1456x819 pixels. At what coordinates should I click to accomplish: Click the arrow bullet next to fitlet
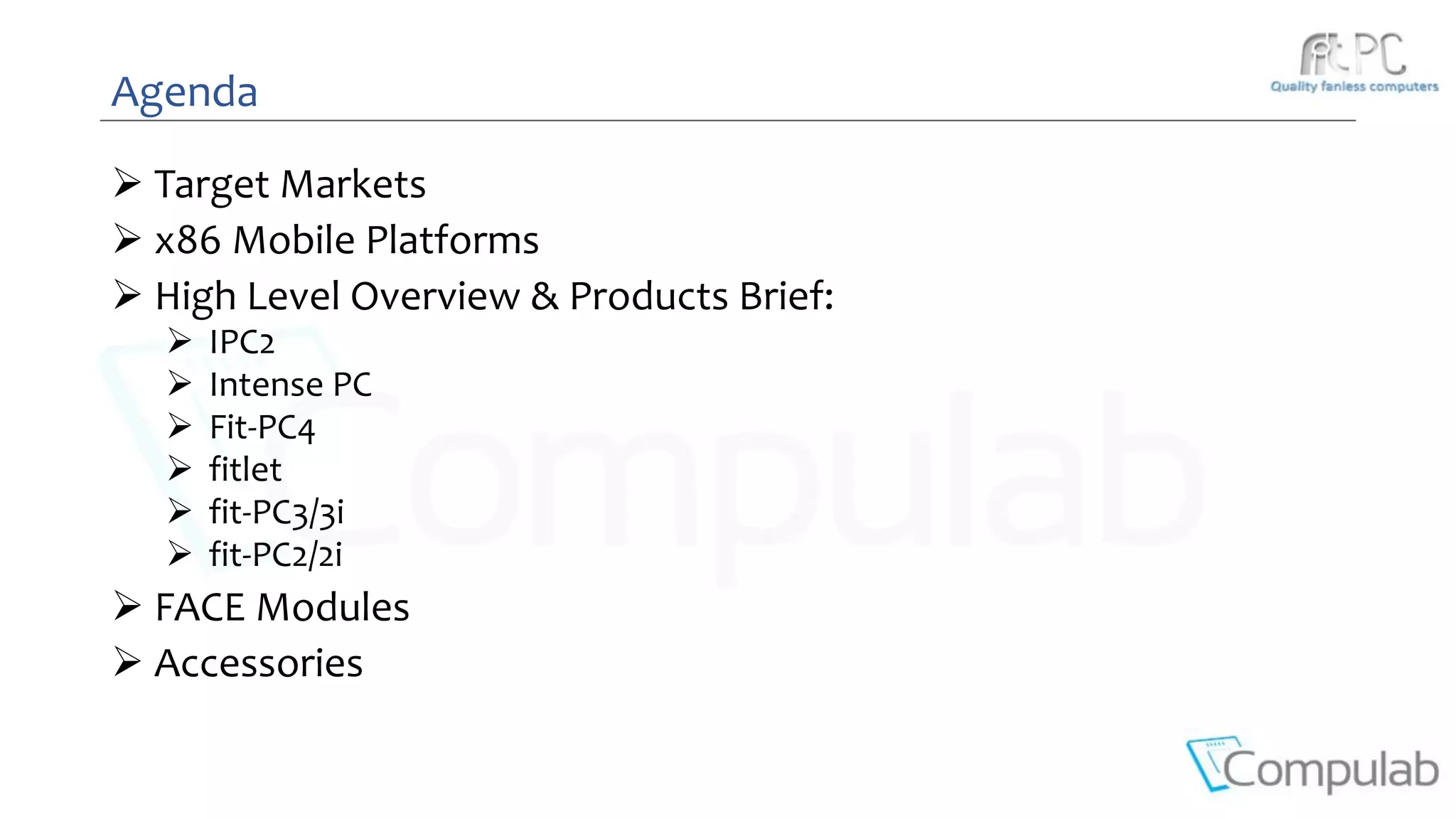[x=180, y=469]
